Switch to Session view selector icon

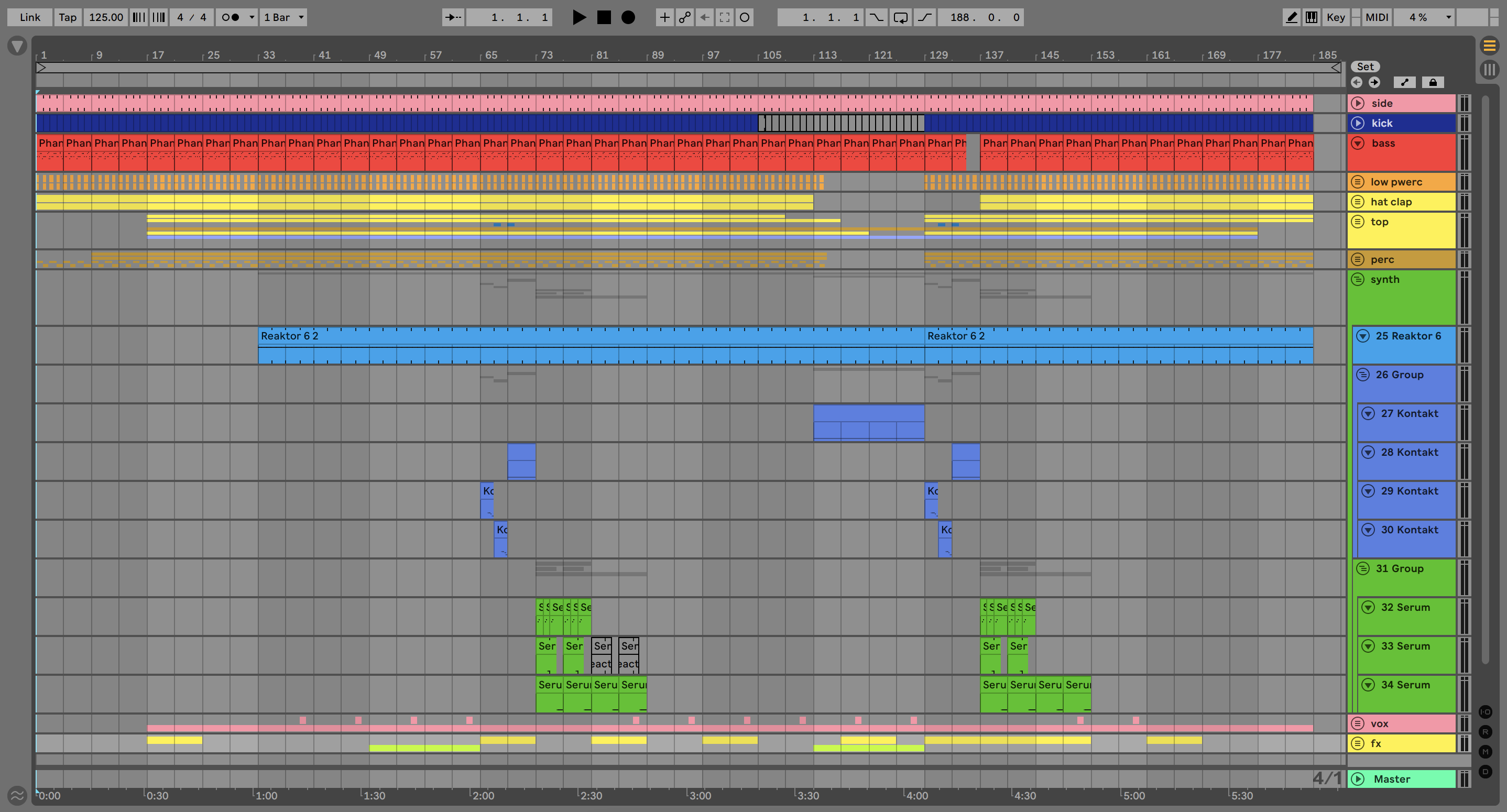tap(1490, 70)
